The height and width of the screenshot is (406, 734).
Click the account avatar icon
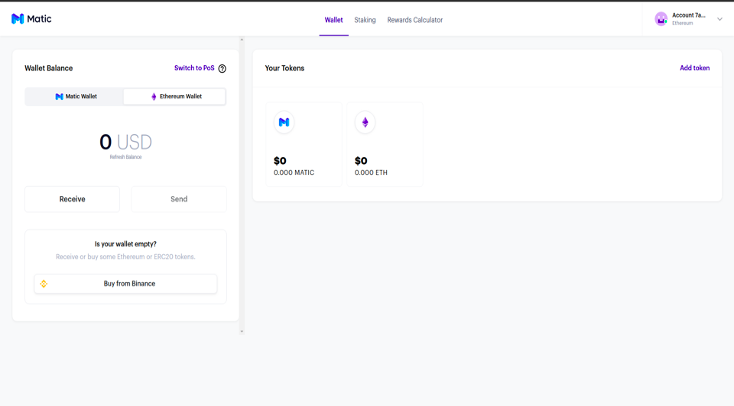(661, 19)
